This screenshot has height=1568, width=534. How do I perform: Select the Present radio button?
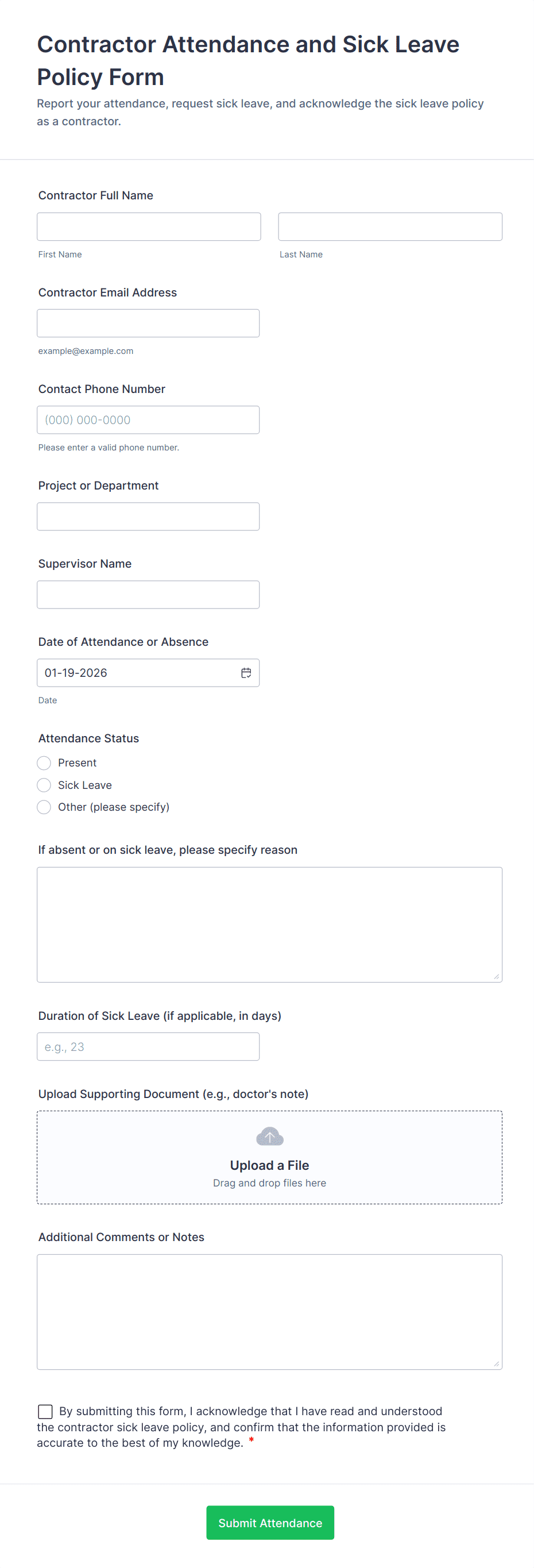click(44, 762)
